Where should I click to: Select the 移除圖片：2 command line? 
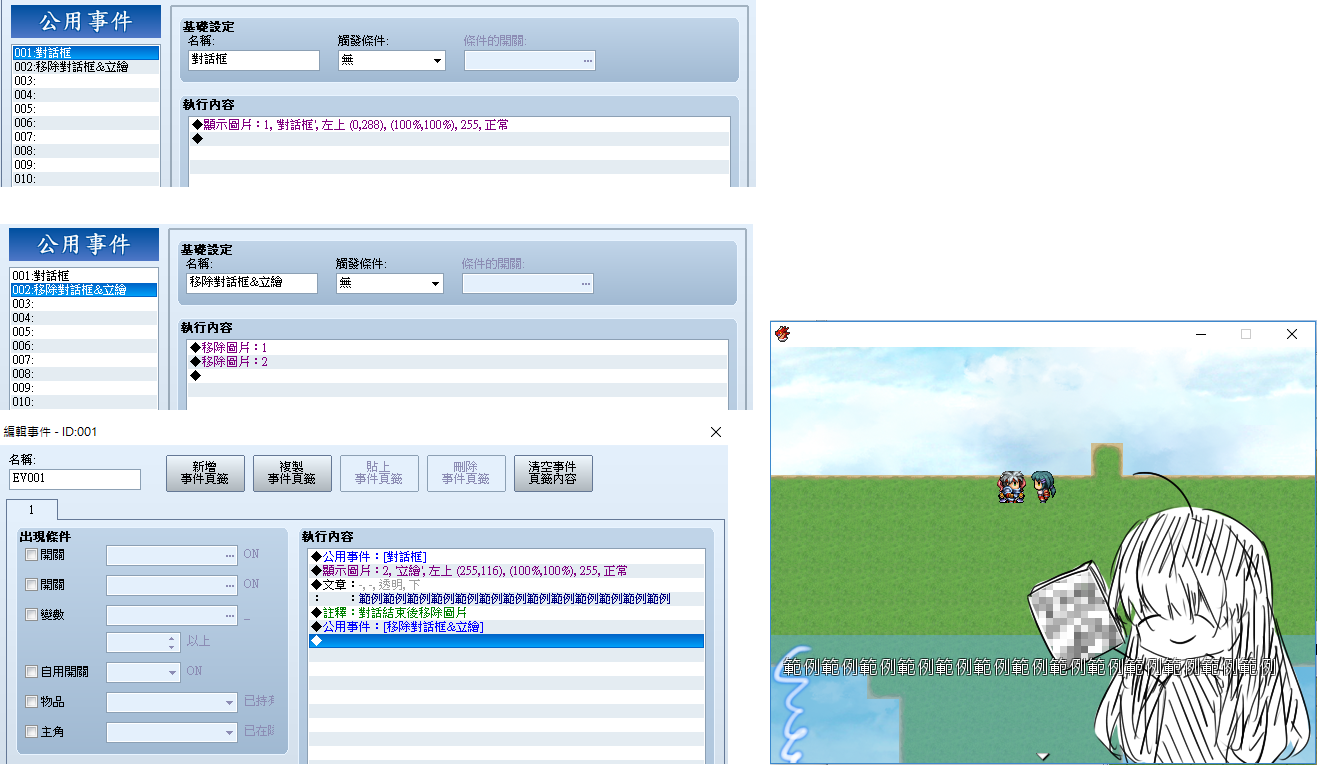(x=458, y=362)
